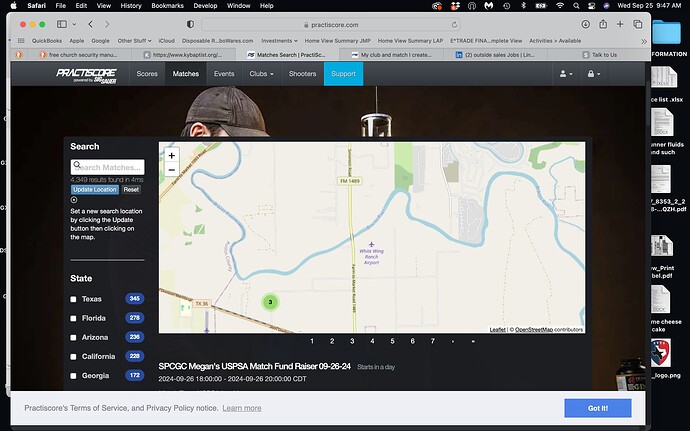The image size is (690, 431).
Task: Expand the Investments bookmarks folder
Action: click(279, 41)
